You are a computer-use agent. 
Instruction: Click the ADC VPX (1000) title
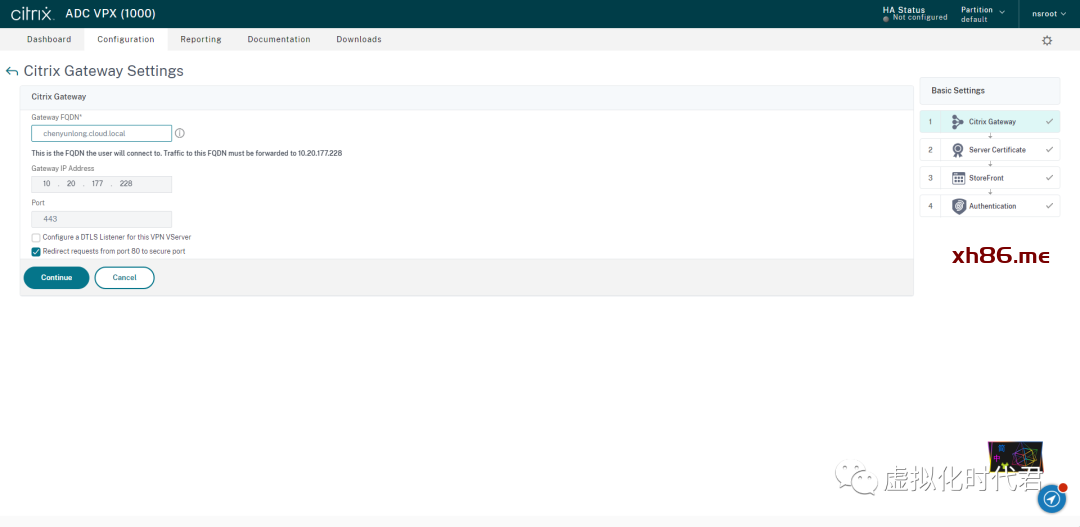tap(110, 14)
